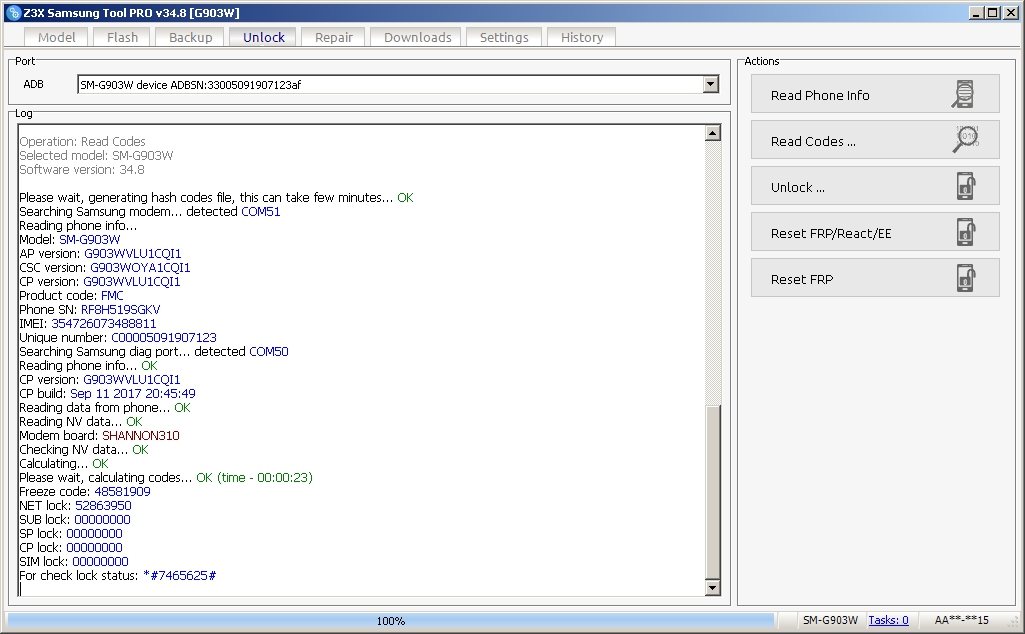Click the lock status code *#7465625#
This screenshot has height=634, width=1025.
point(179,576)
